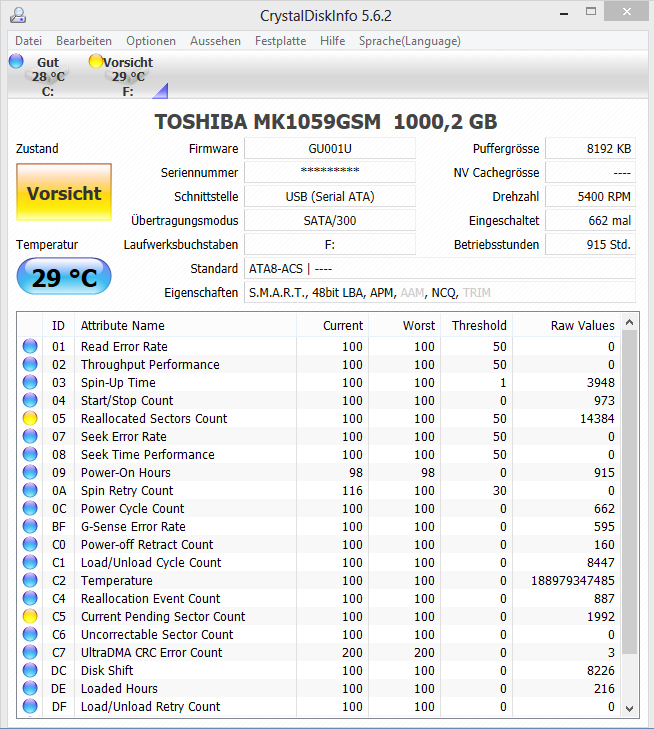Open the Bearbeiten menu
The height and width of the screenshot is (729, 654).
tap(84, 41)
